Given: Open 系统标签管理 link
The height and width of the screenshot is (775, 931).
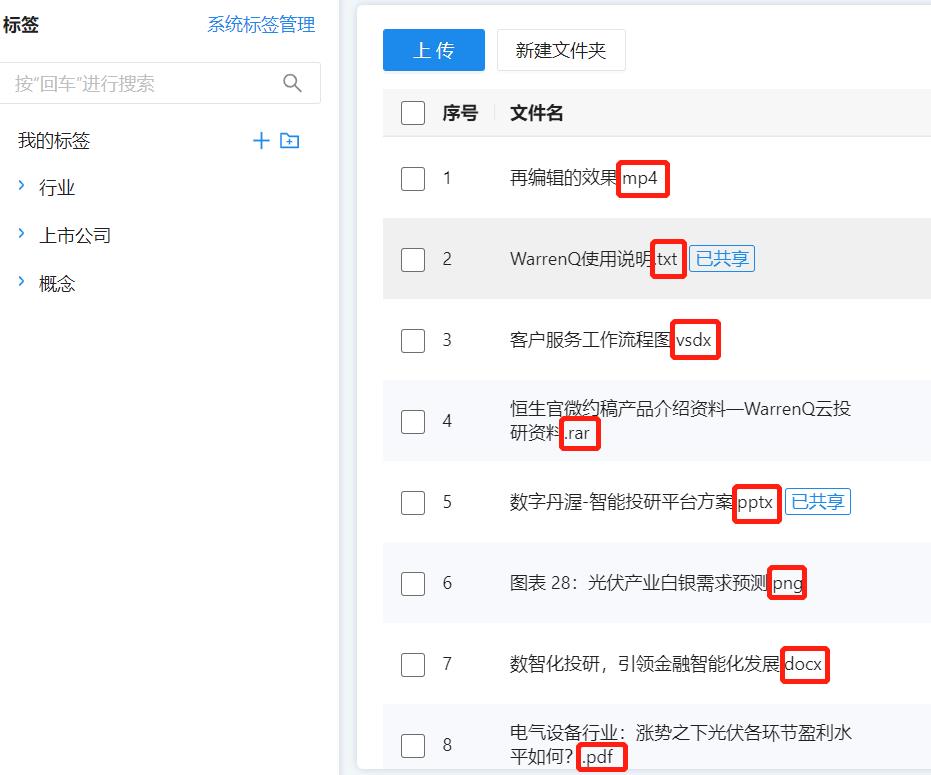Looking at the screenshot, I should (261, 25).
